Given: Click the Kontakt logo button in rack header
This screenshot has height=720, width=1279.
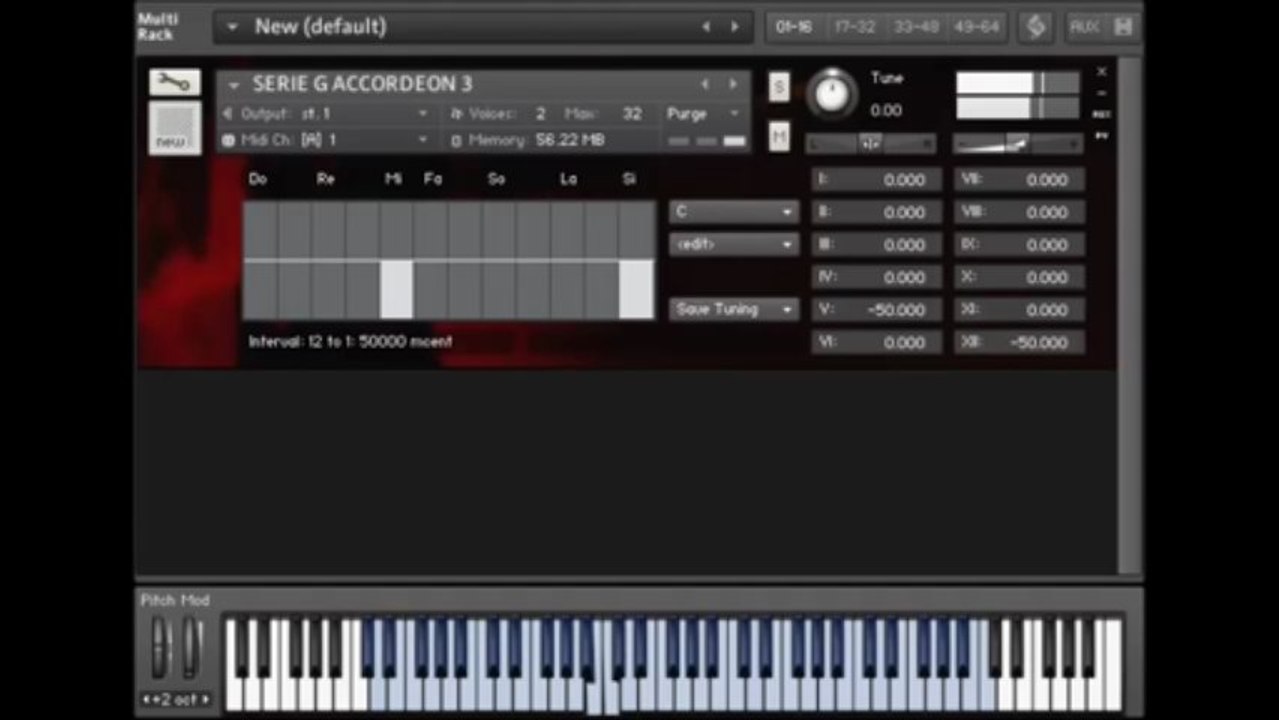Looking at the screenshot, I should [x=1036, y=27].
